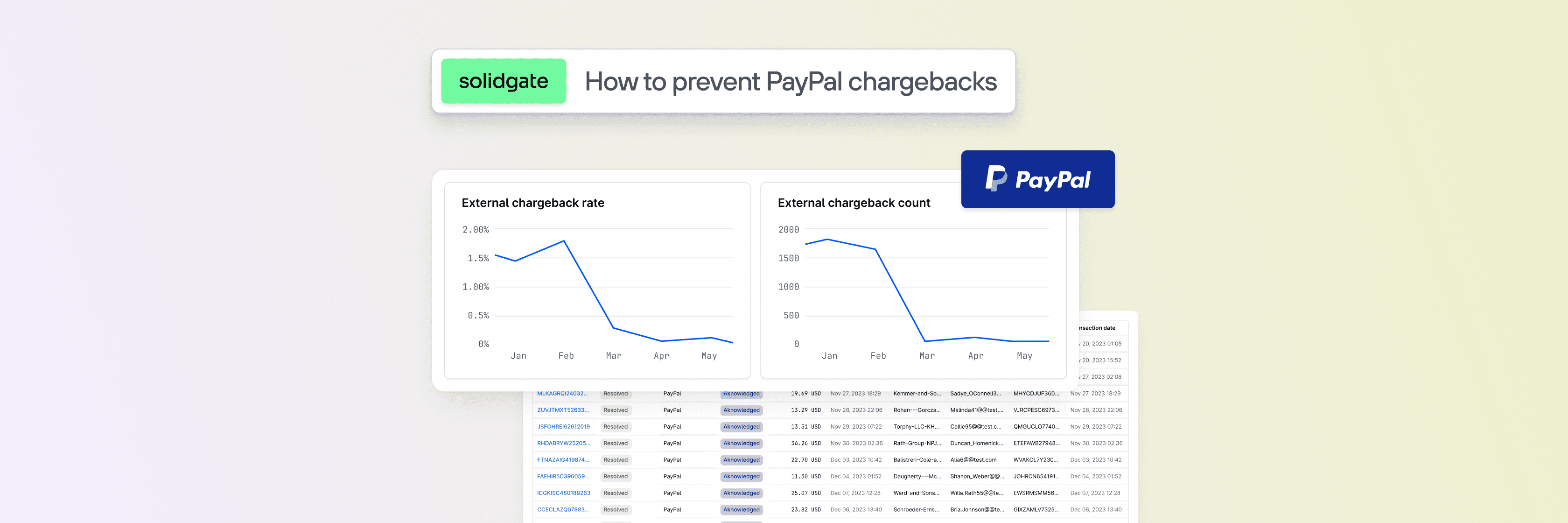This screenshot has width=1568, height=523.
Task: Click email Malinda41@@test.... cell
Action: (976, 410)
